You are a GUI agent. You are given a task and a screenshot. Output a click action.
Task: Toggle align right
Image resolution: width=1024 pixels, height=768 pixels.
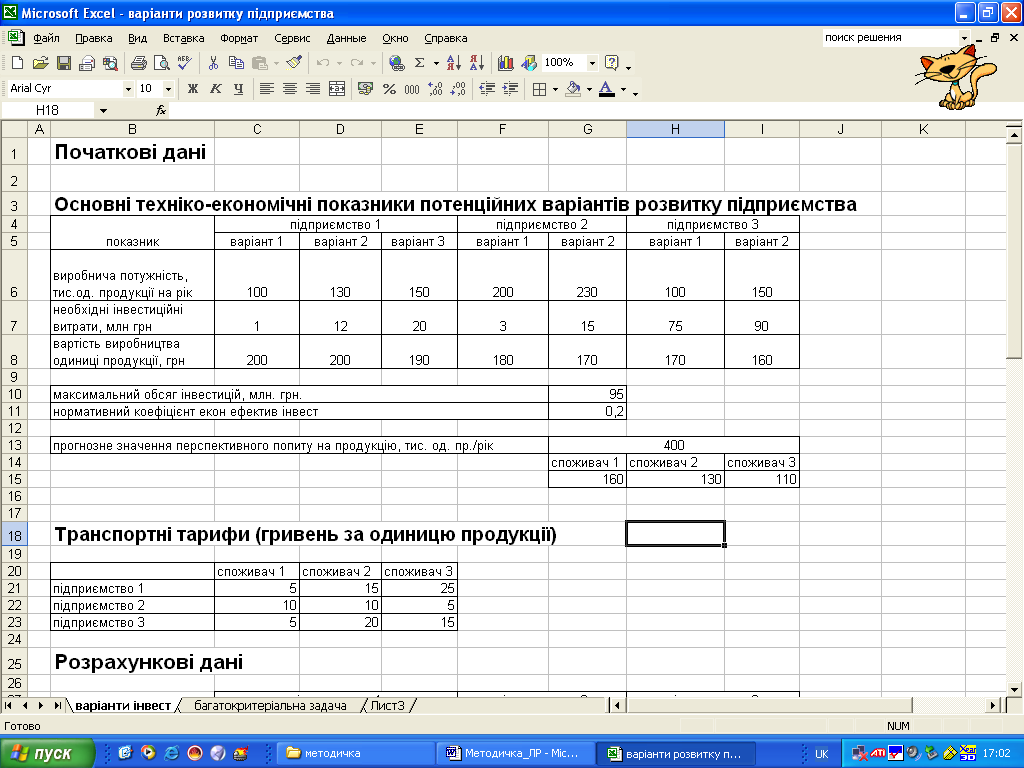tap(313, 89)
